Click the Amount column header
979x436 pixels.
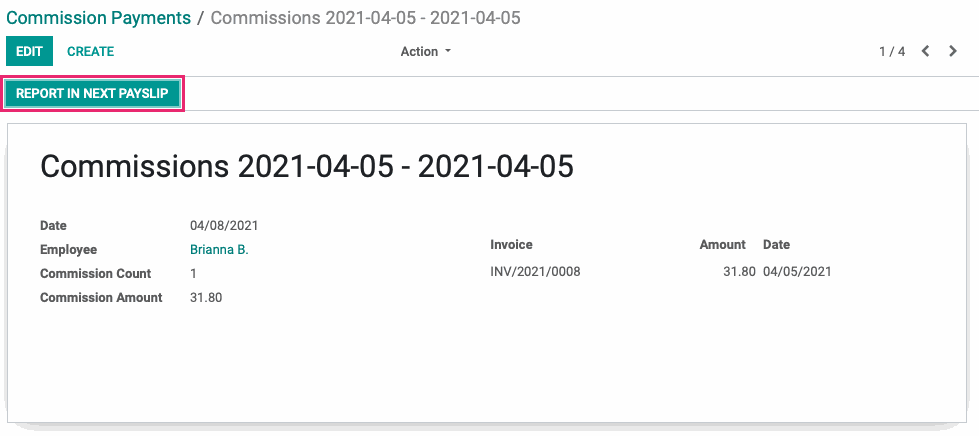[722, 244]
